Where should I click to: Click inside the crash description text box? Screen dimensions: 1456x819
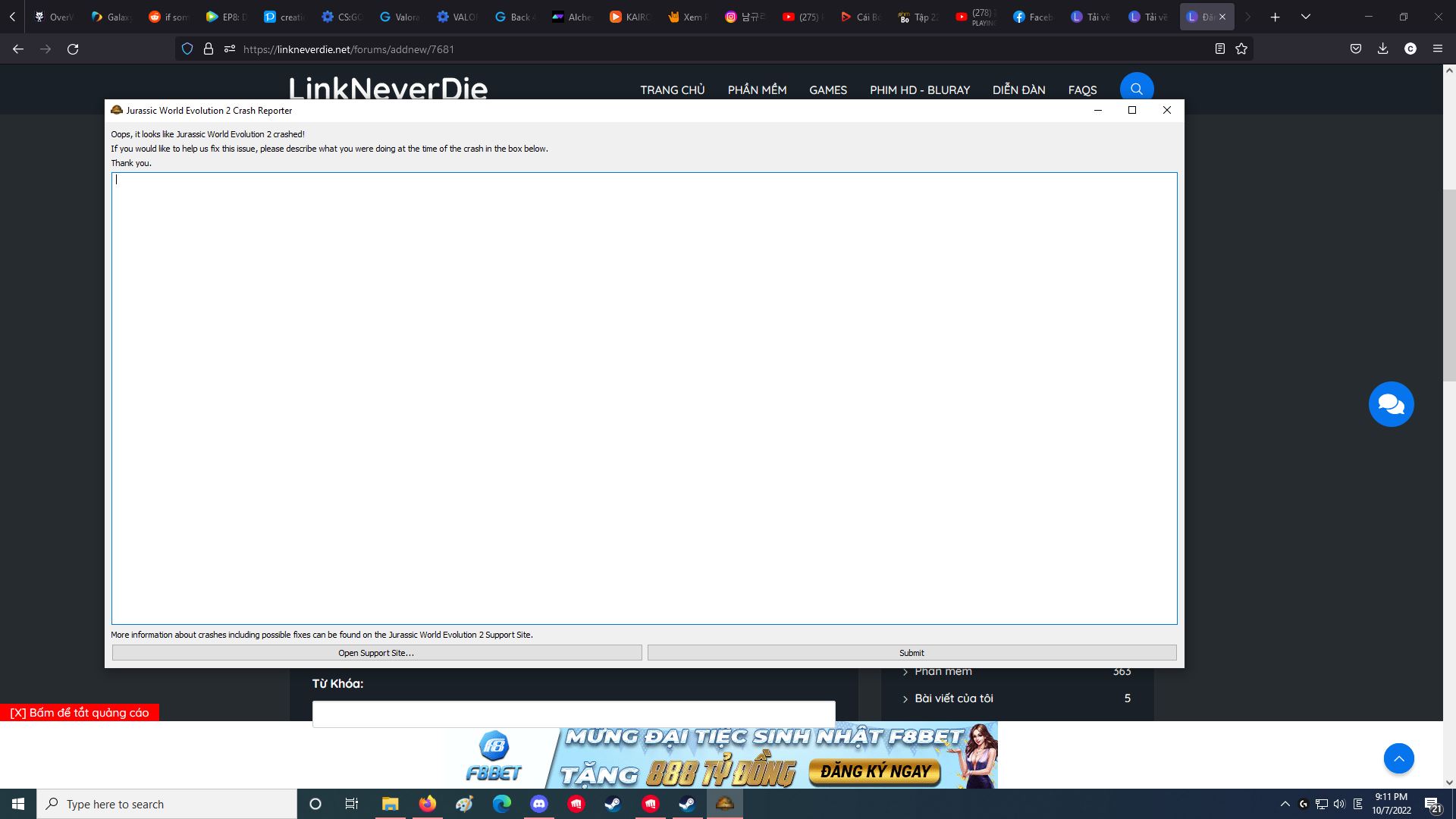click(645, 398)
